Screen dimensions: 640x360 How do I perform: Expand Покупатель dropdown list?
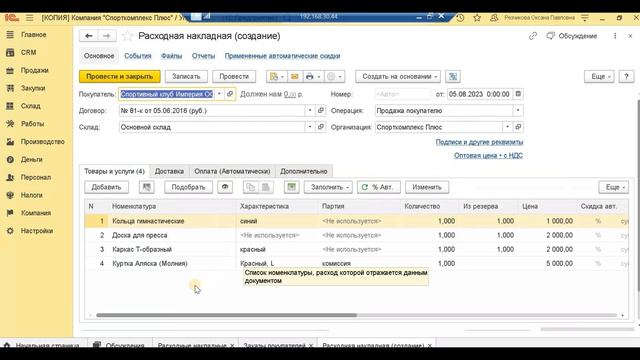click(x=219, y=94)
